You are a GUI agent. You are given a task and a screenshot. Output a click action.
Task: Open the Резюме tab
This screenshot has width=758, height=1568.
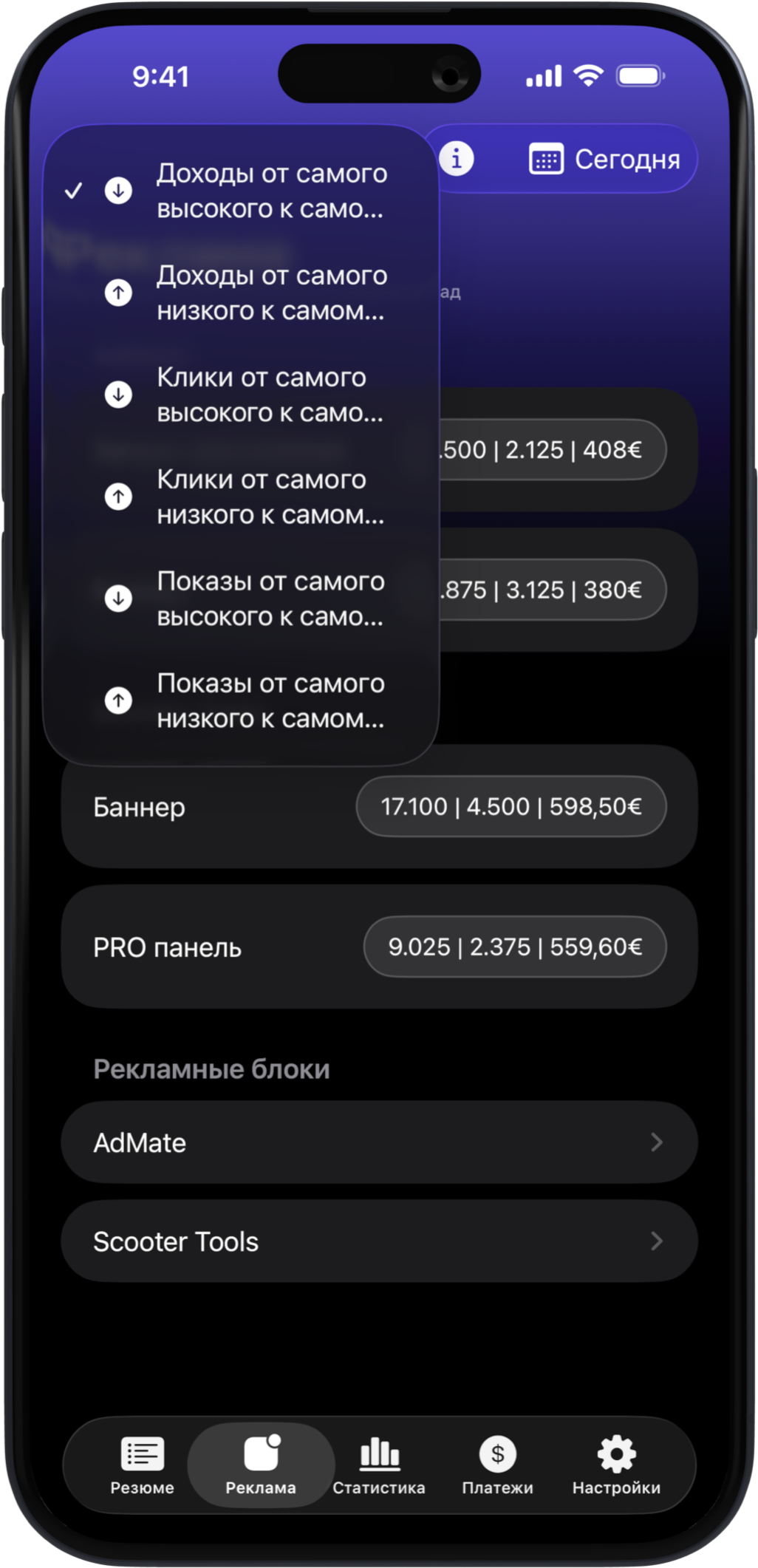(x=142, y=1465)
